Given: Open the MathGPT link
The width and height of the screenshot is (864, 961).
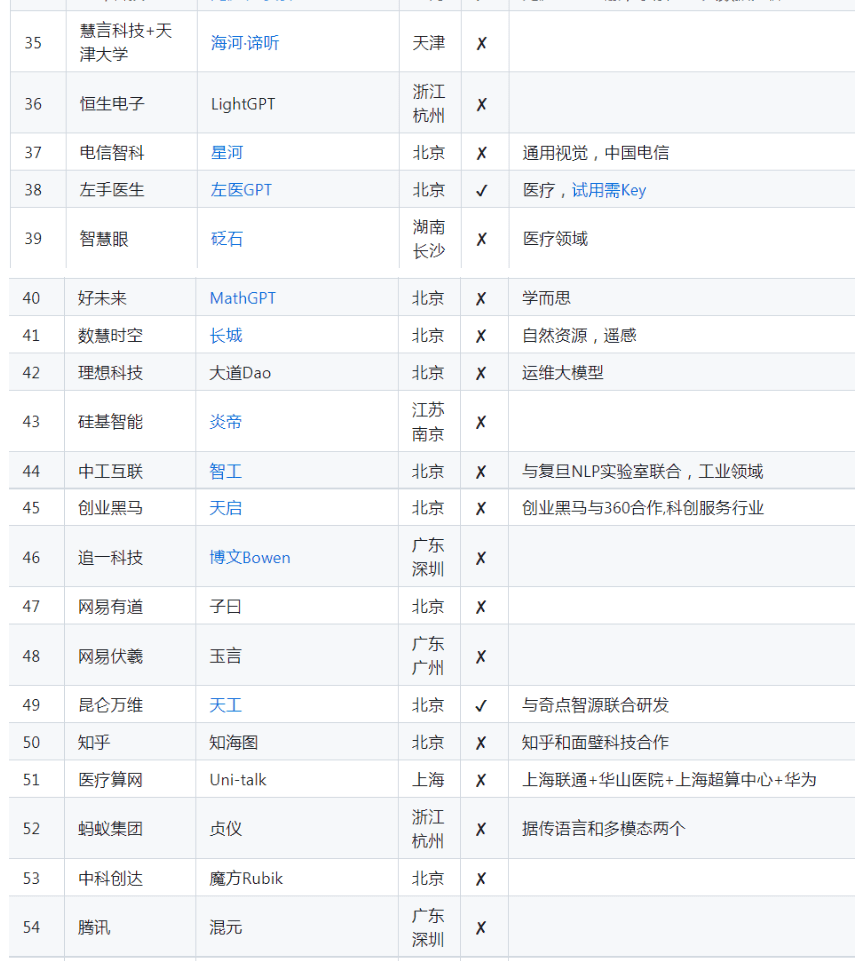Looking at the screenshot, I should pyautogui.click(x=243, y=298).
